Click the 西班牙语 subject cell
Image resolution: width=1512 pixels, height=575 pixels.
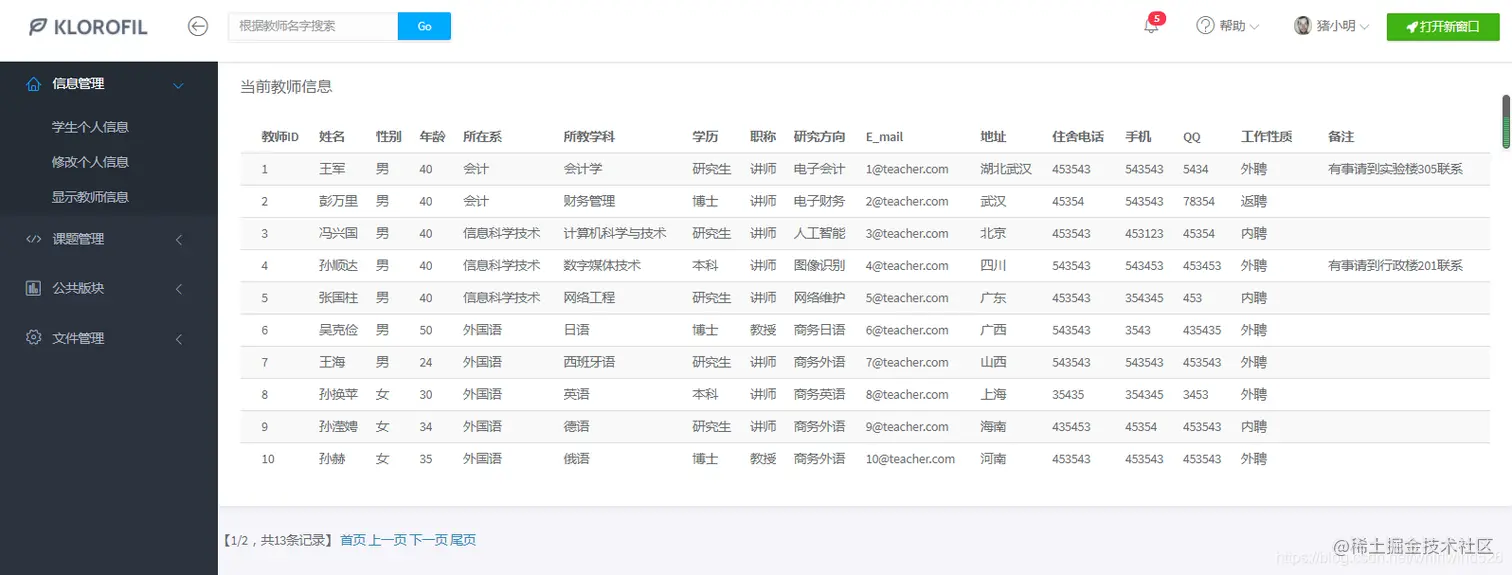(x=589, y=362)
